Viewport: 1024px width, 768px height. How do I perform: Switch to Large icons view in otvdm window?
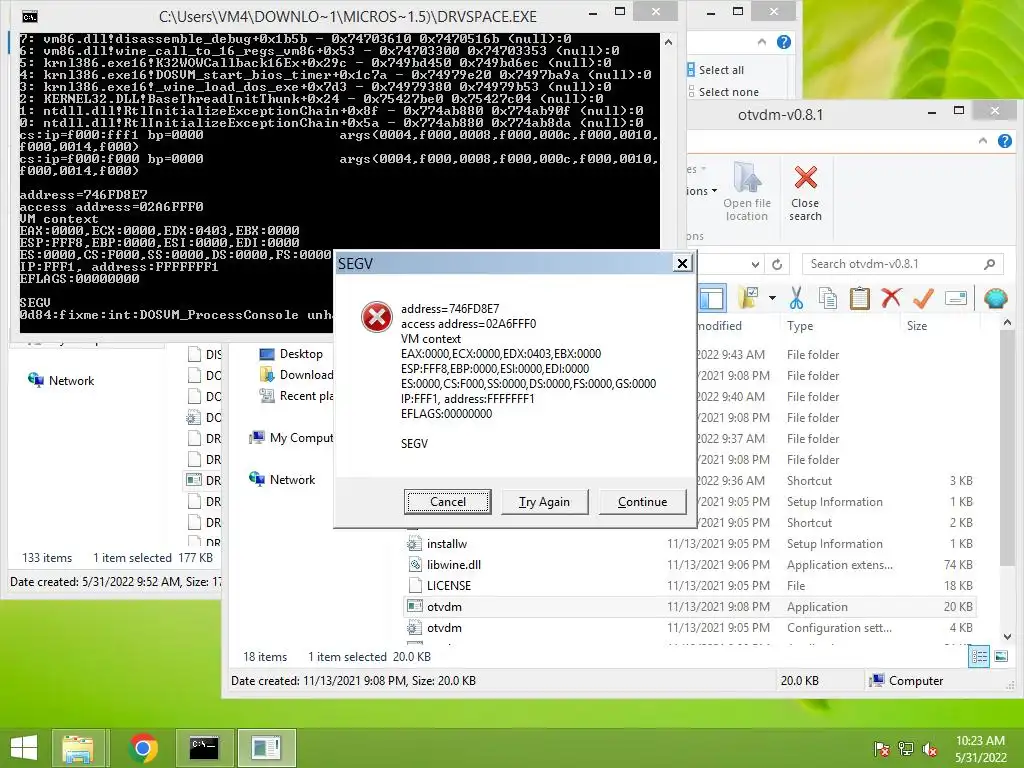tap(1001, 656)
